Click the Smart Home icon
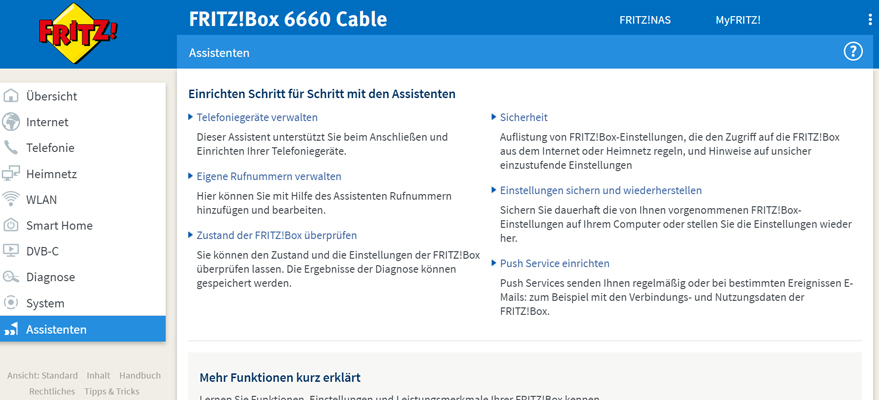 12,225
